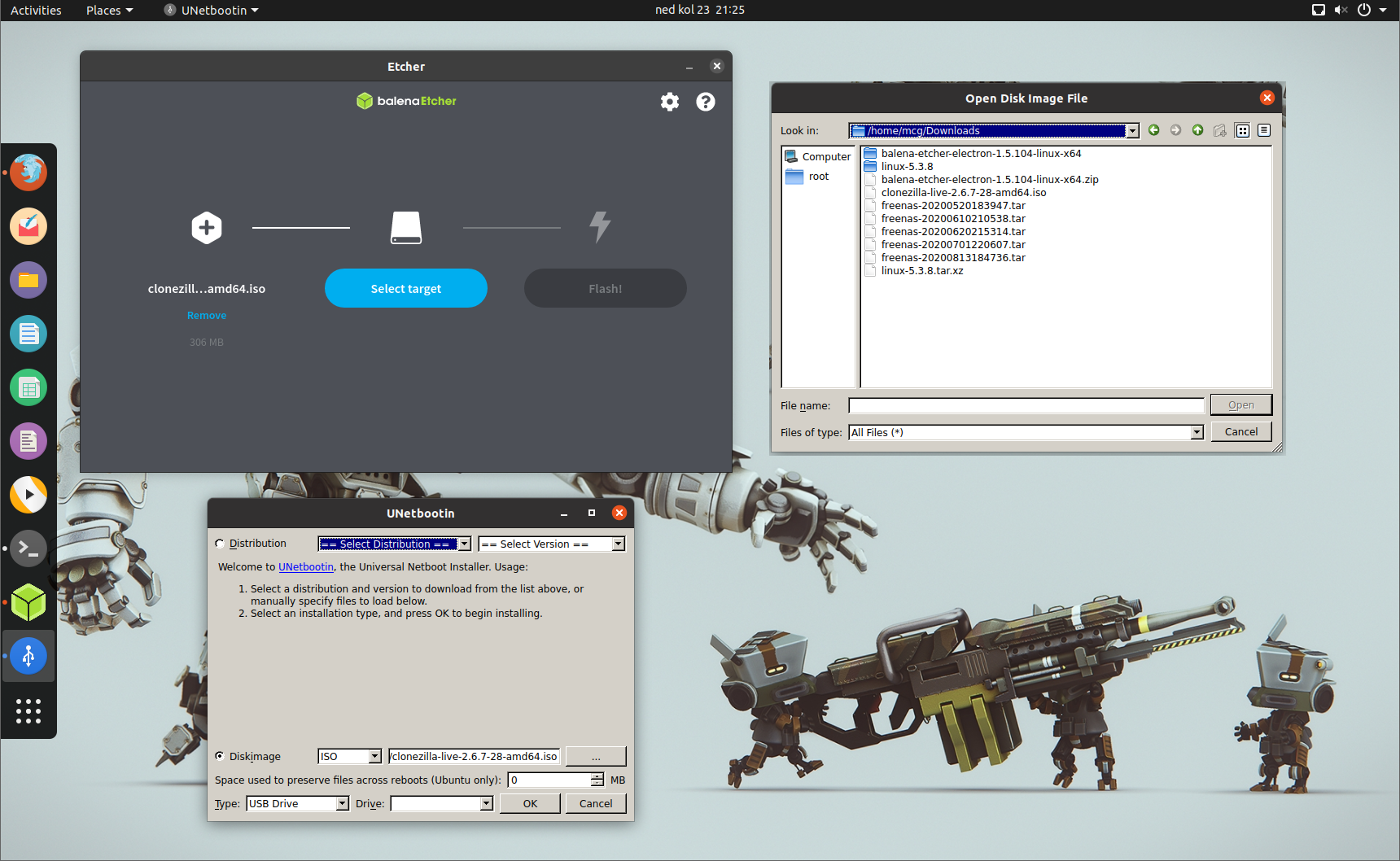Create new folder in file dialog
This screenshot has width=1400, height=861.
[x=1219, y=130]
